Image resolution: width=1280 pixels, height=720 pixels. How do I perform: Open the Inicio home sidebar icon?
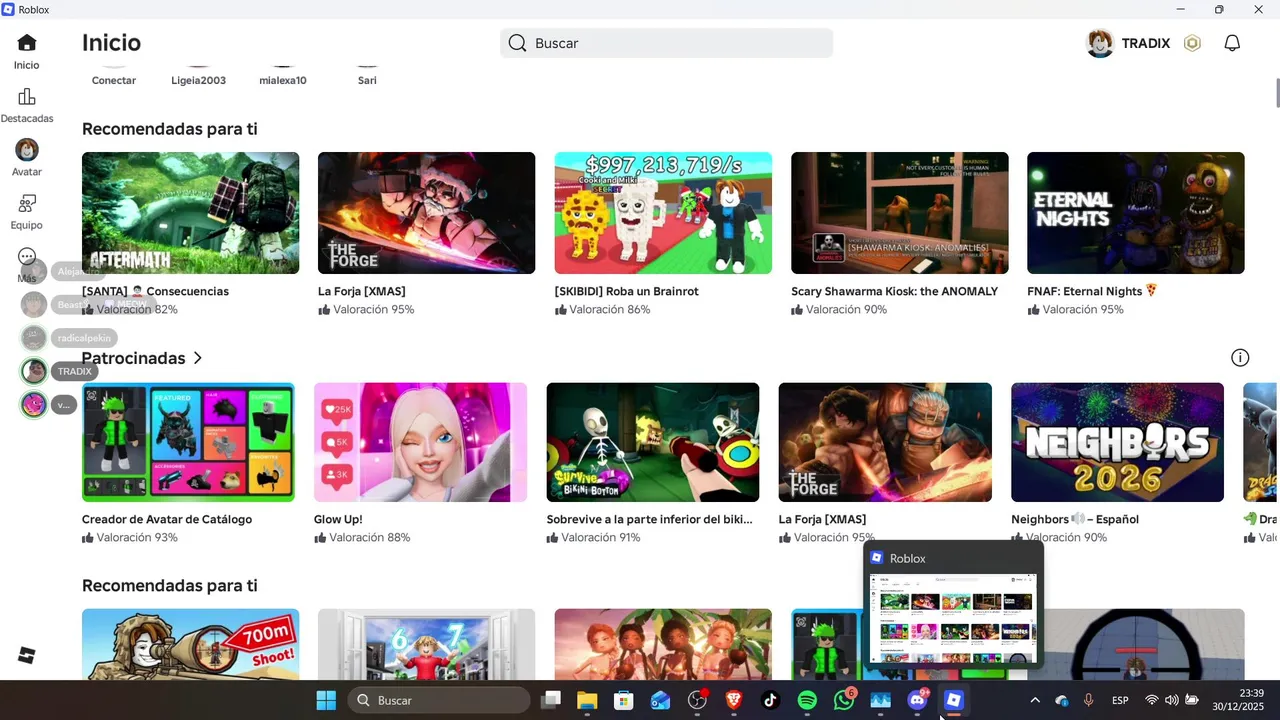point(27,43)
